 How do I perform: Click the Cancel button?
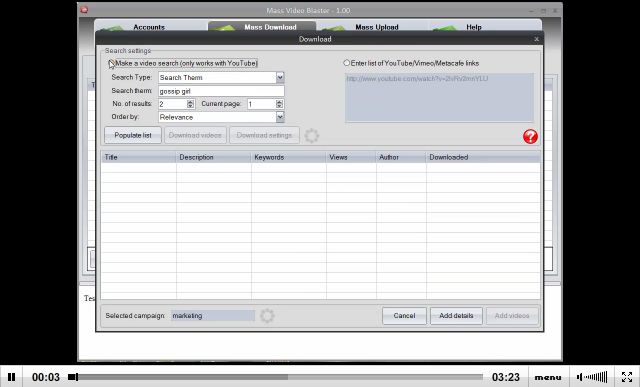pyautogui.click(x=404, y=316)
